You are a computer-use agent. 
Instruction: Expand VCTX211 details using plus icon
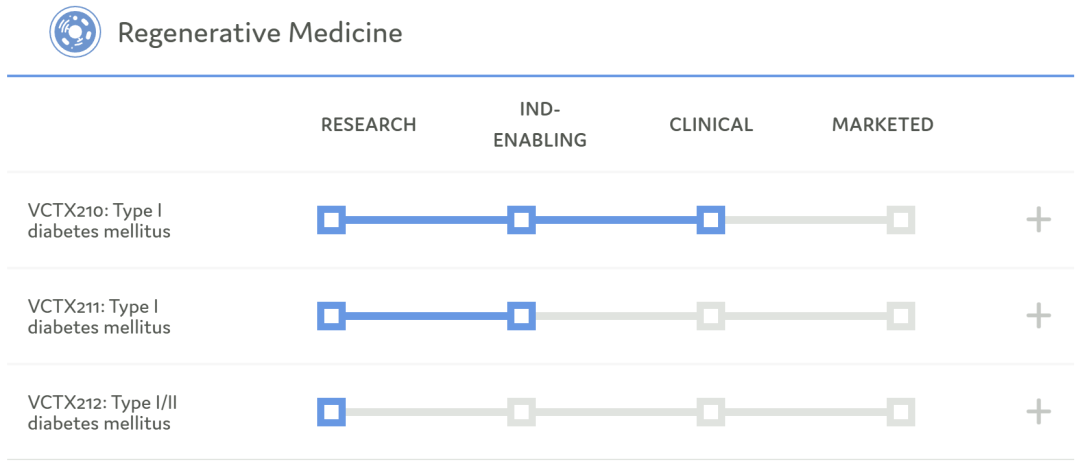[x=1039, y=316]
